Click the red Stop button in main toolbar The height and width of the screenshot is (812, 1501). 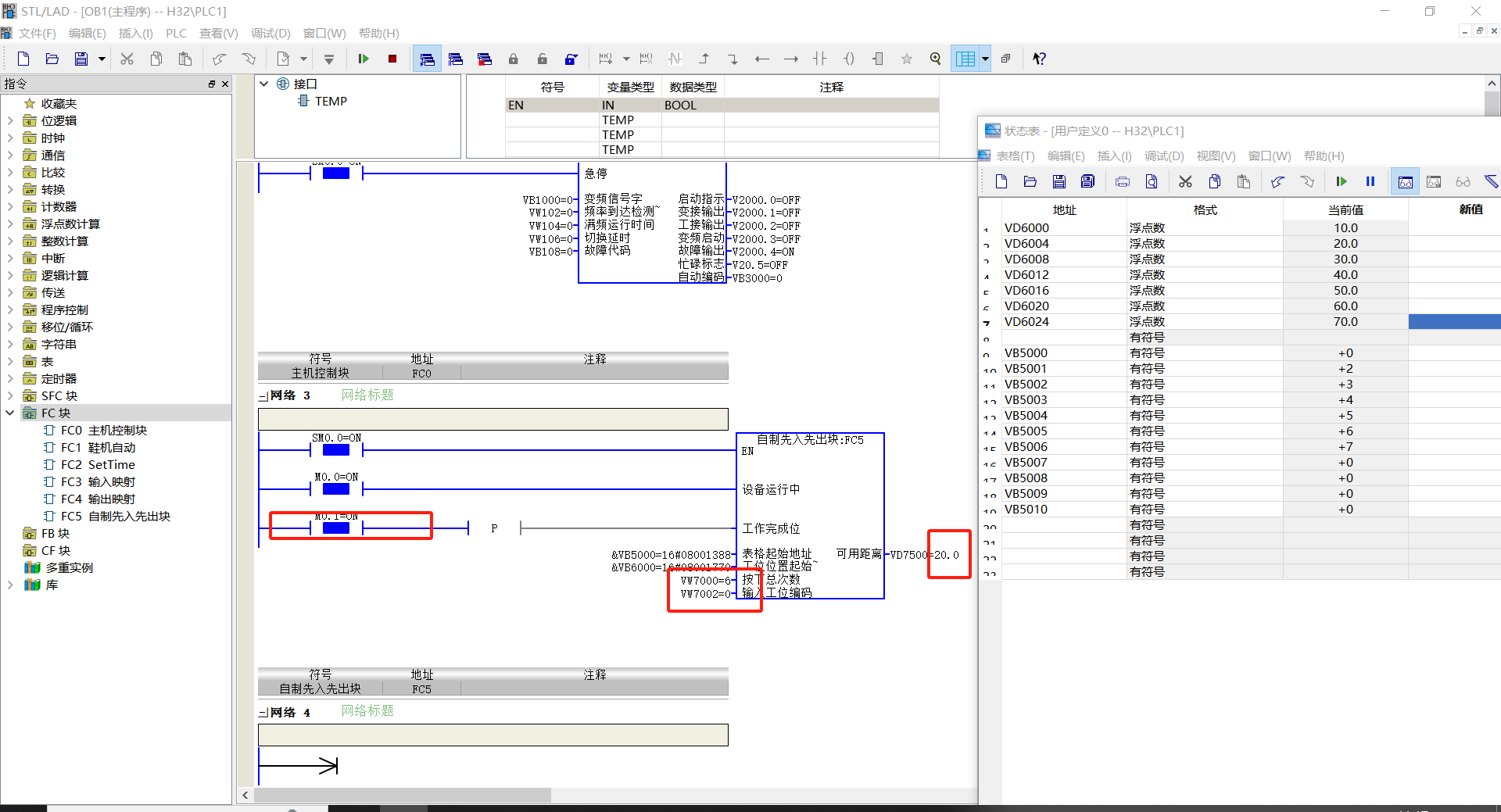point(392,59)
